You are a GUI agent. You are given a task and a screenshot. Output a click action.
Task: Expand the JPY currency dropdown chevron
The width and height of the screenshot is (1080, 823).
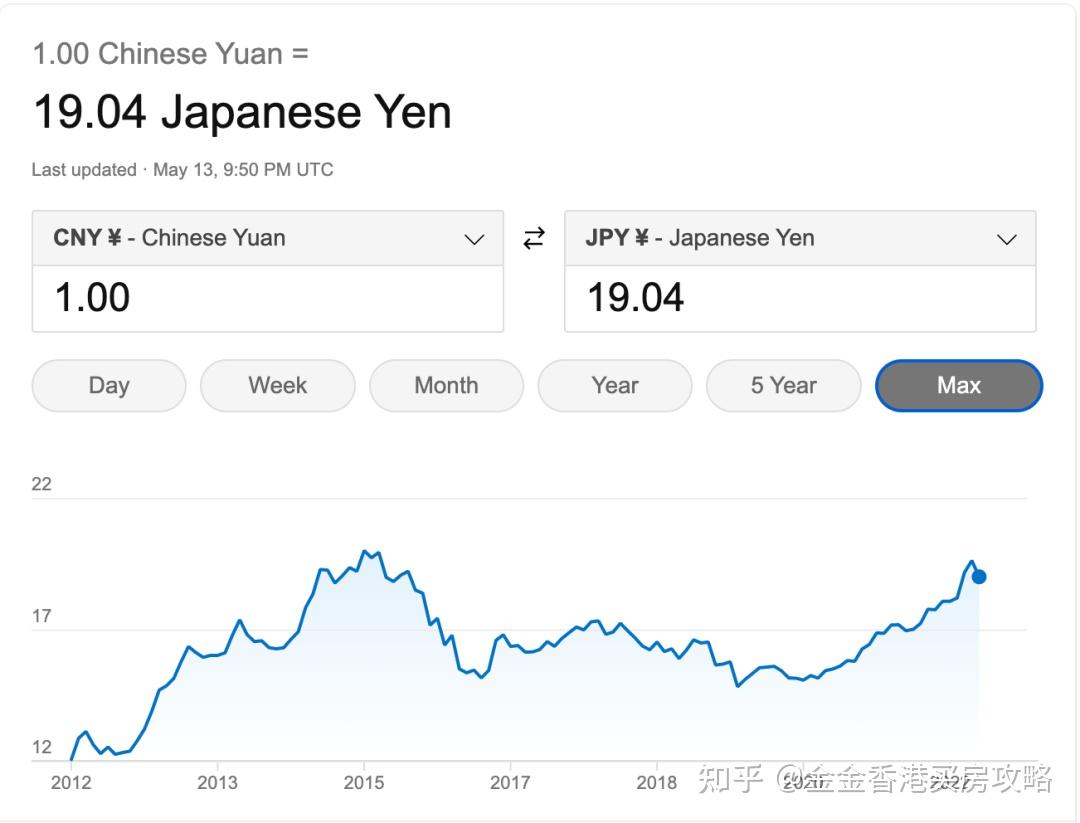(x=1007, y=239)
